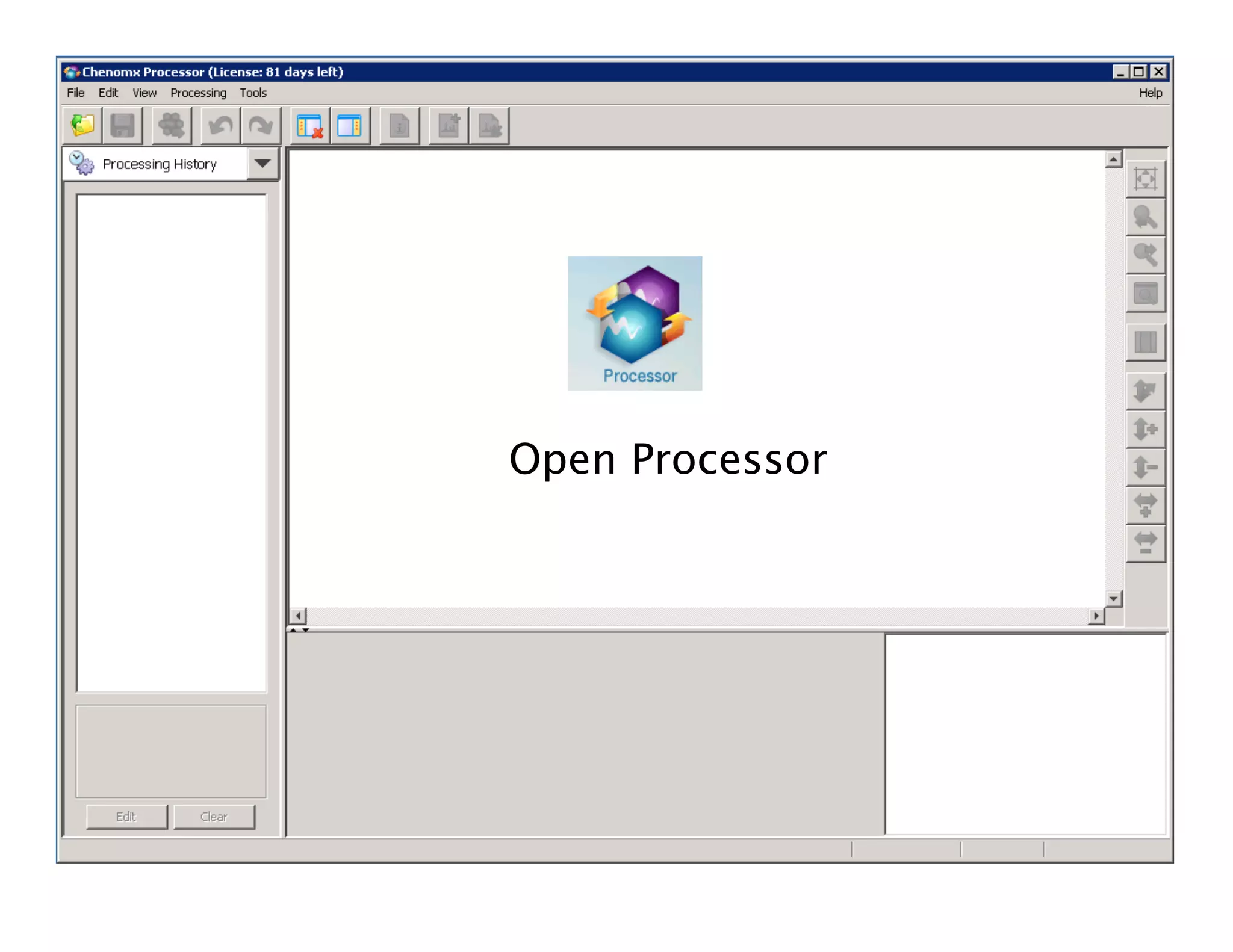Image resolution: width=1233 pixels, height=952 pixels.
Task: Click the horizontal scrollbar left arrow
Action: click(298, 616)
